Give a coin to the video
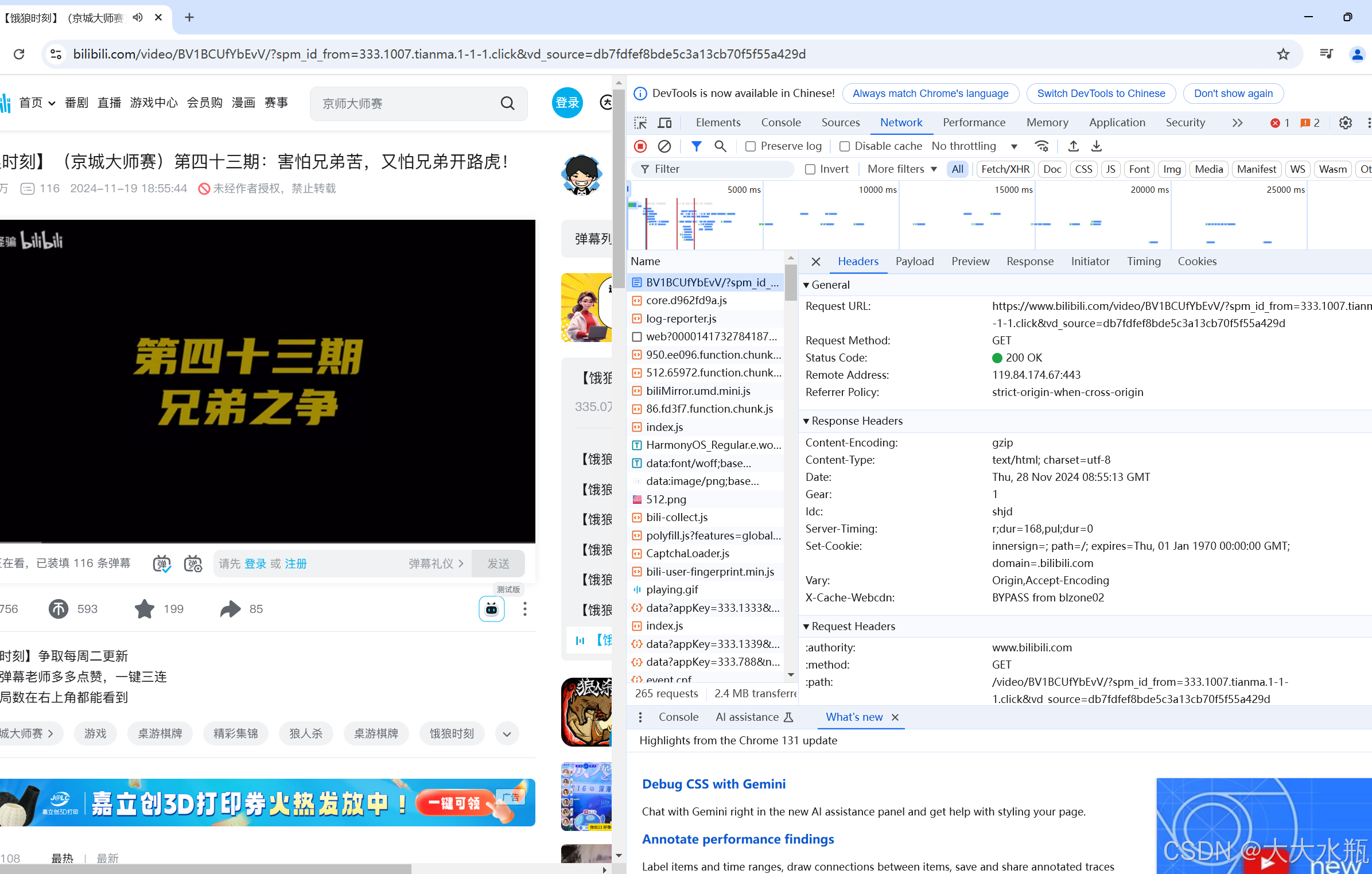The width and height of the screenshot is (1372, 874). (x=58, y=609)
